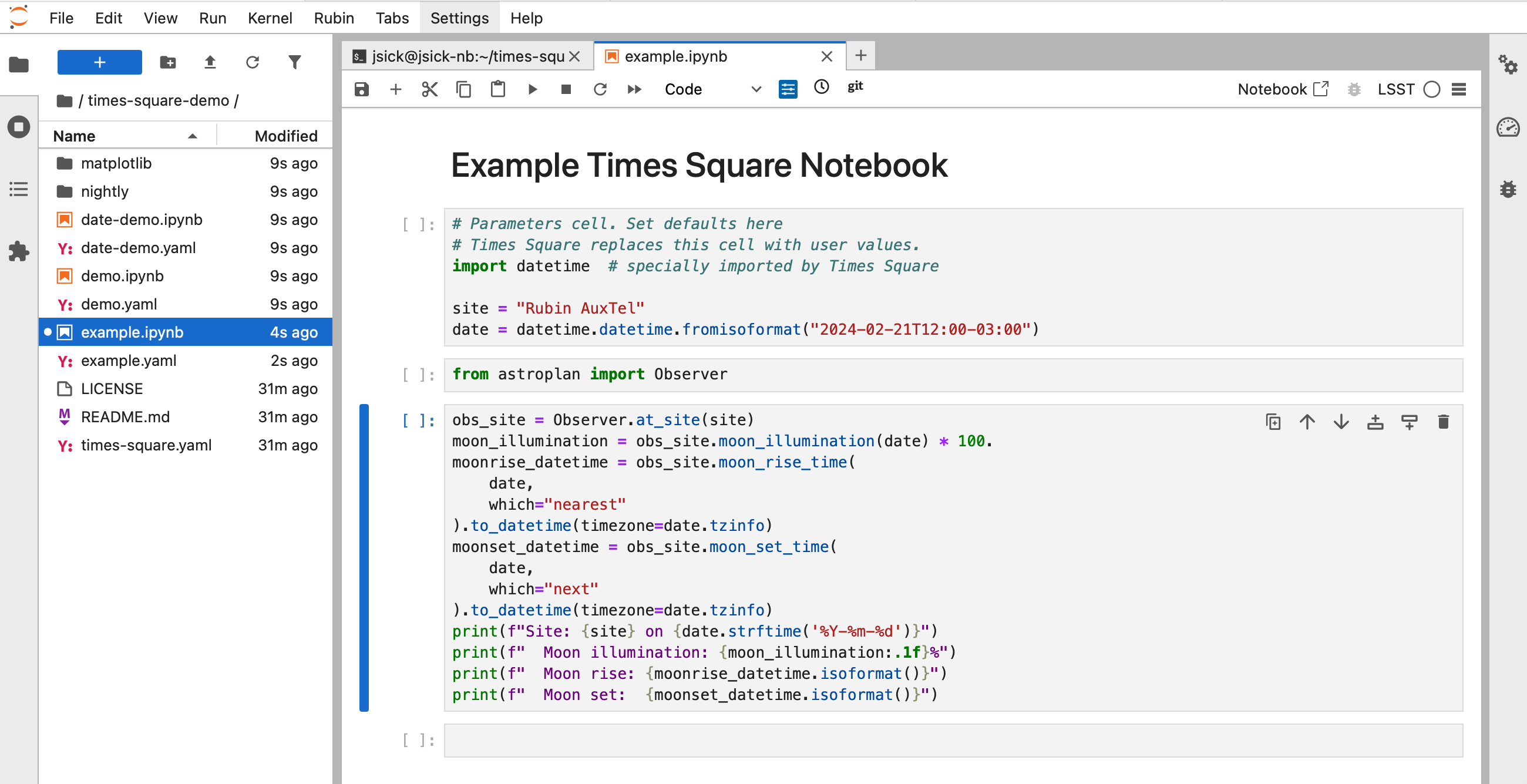1527x784 pixels.
Task: Open the Extension Manager sidebar
Action: tap(19, 252)
